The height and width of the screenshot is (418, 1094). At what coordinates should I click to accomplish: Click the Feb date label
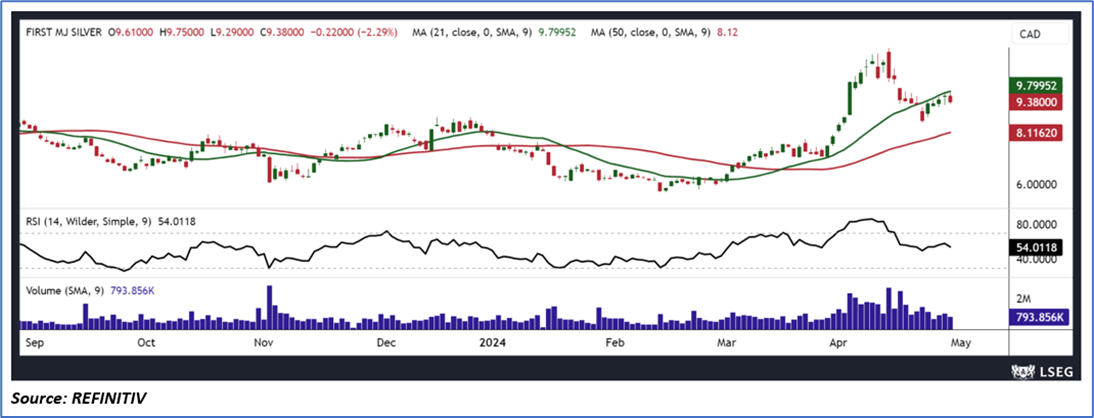(615, 343)
